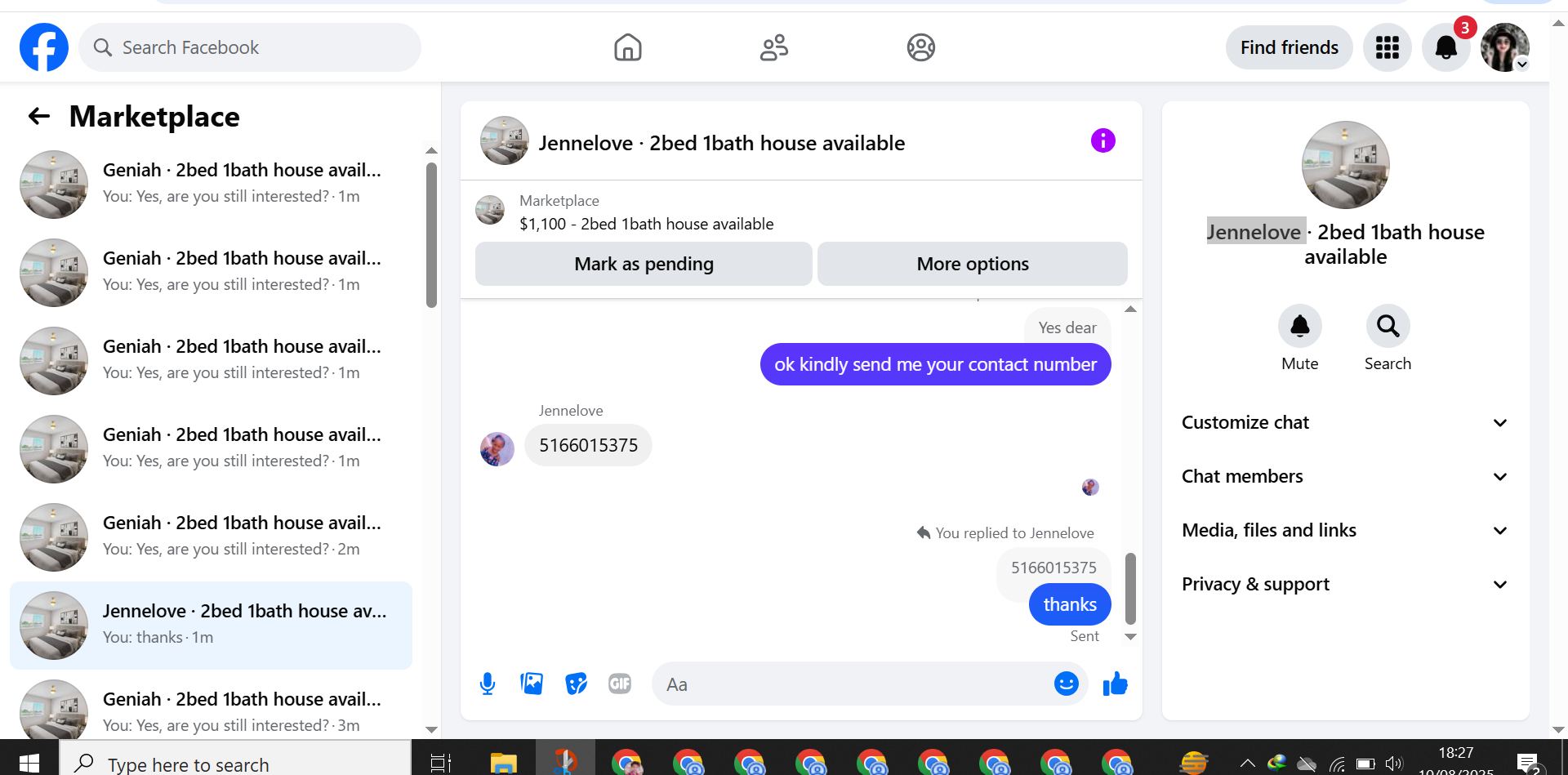Open the notifications bell with badge

(1446, 47)
